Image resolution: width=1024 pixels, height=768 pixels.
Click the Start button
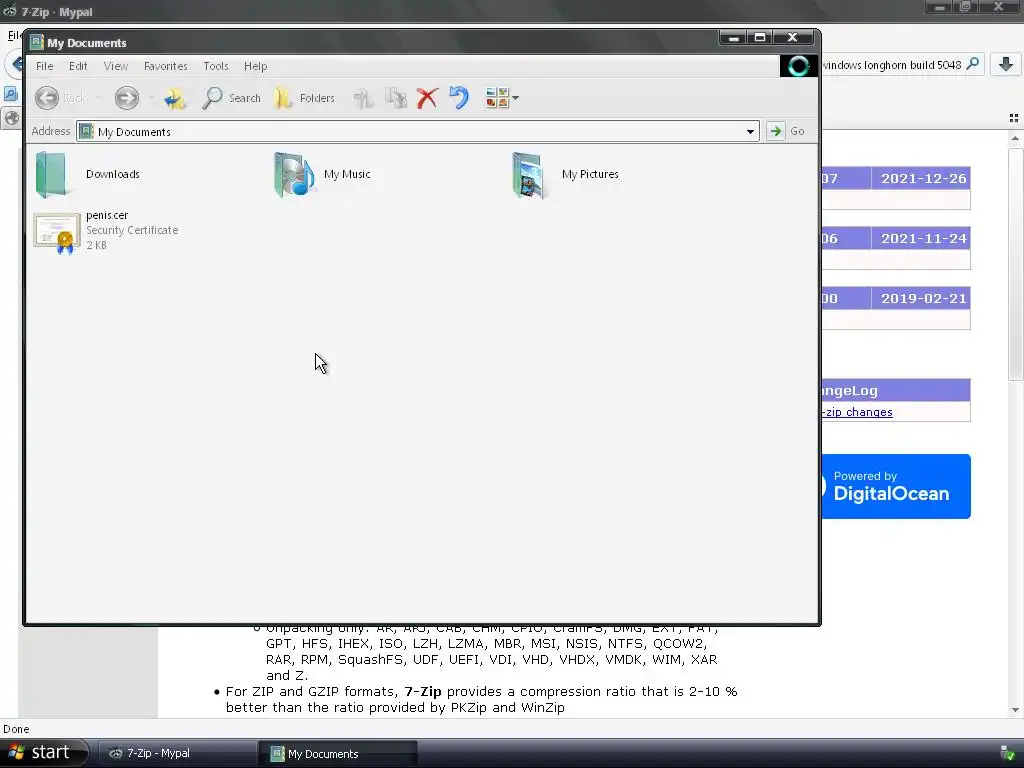[43, 752]
